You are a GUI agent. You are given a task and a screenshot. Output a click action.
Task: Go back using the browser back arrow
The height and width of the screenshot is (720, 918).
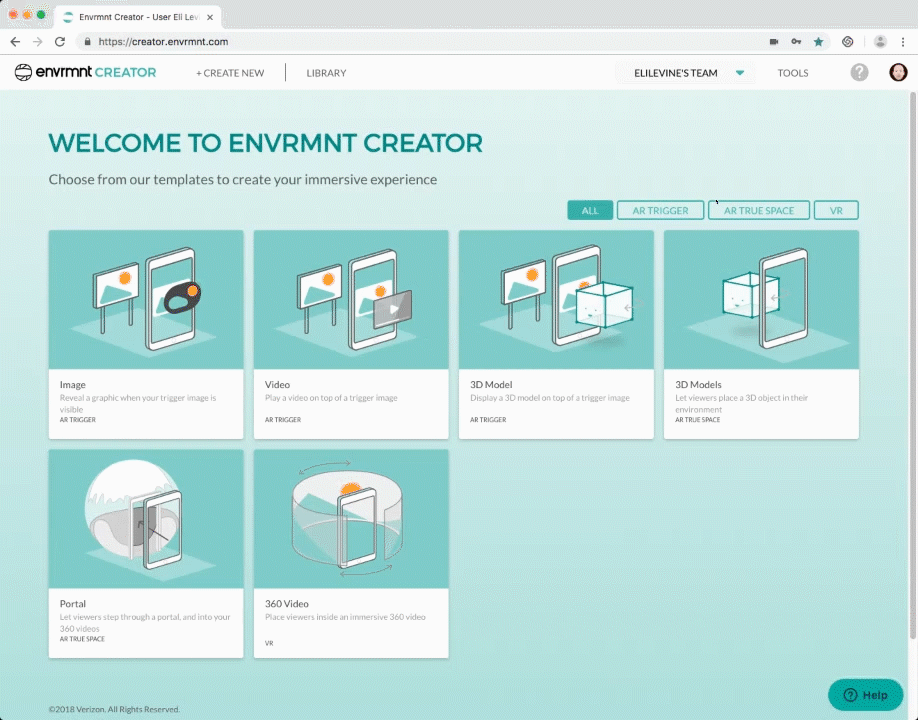tap(15, 42)
